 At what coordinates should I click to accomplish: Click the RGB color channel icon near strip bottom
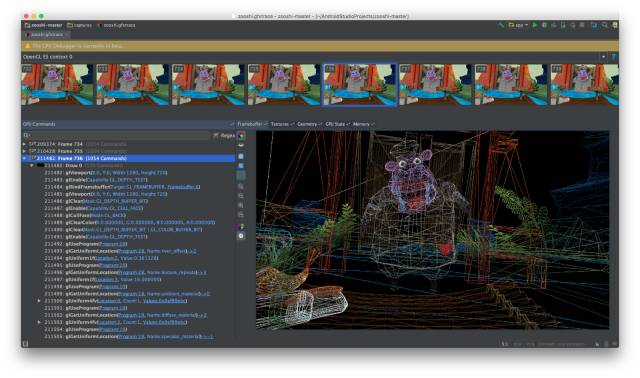pyautogui.click(x=241, y=226)
